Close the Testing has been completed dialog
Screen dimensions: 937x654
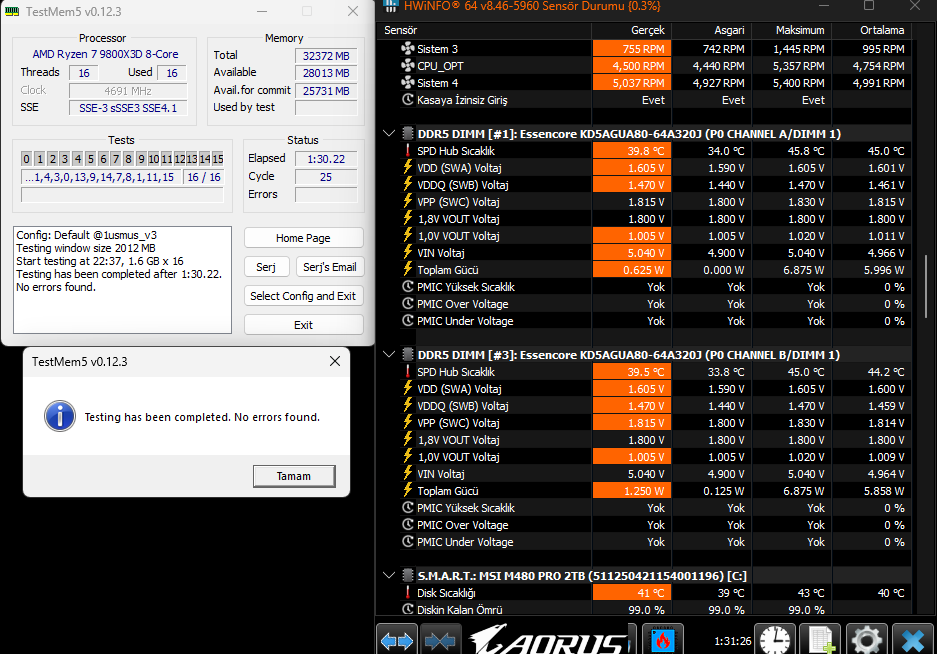pos(335,361)
